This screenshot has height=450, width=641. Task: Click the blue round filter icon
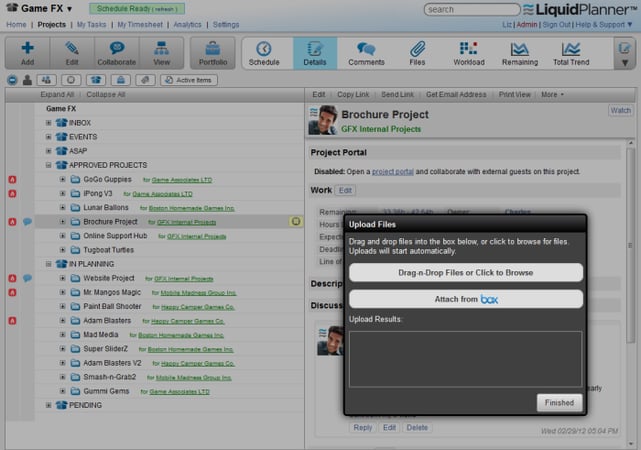click(x=12, y=80)
